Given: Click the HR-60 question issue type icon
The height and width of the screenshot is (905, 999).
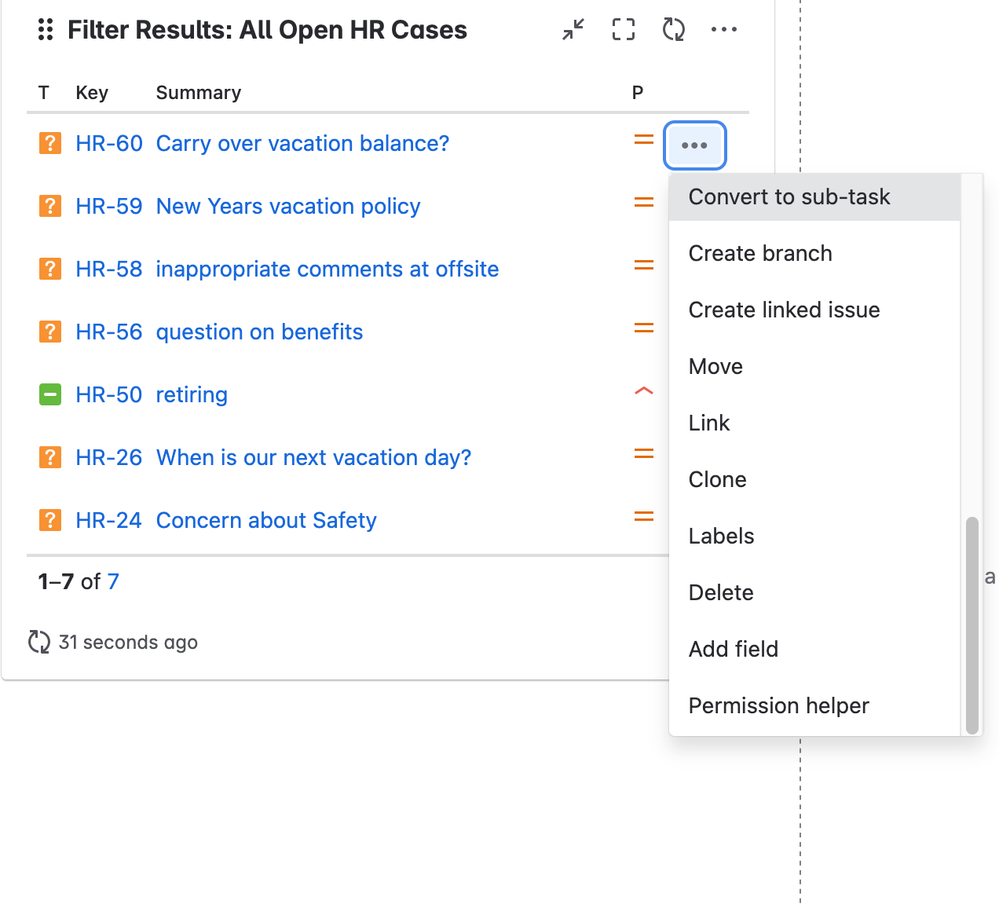Looking at the screenshot, I should [50, 143].
